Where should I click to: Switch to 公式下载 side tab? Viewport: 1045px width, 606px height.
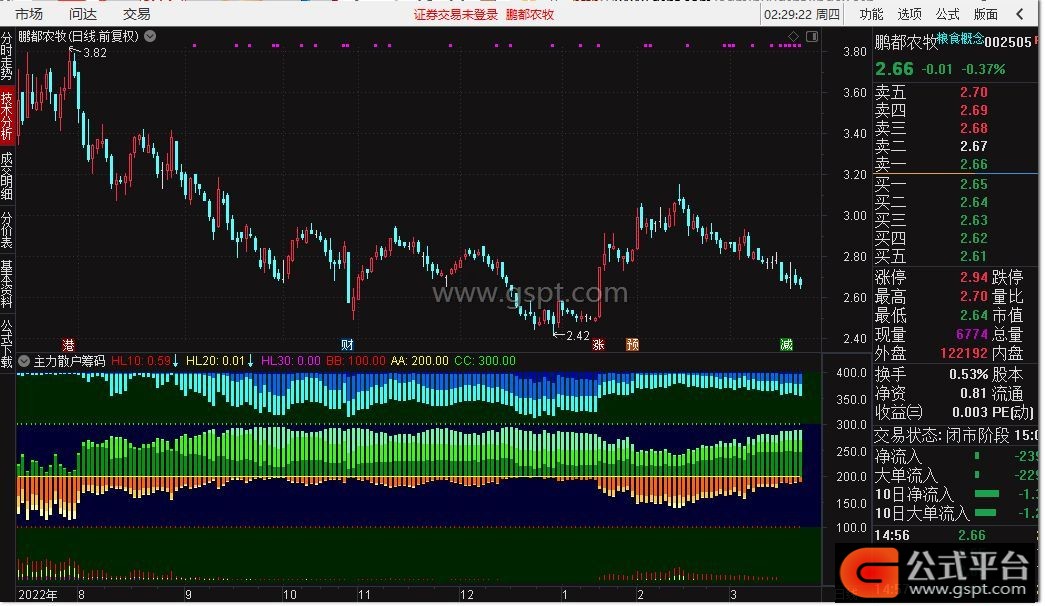[x=7, y=343]
